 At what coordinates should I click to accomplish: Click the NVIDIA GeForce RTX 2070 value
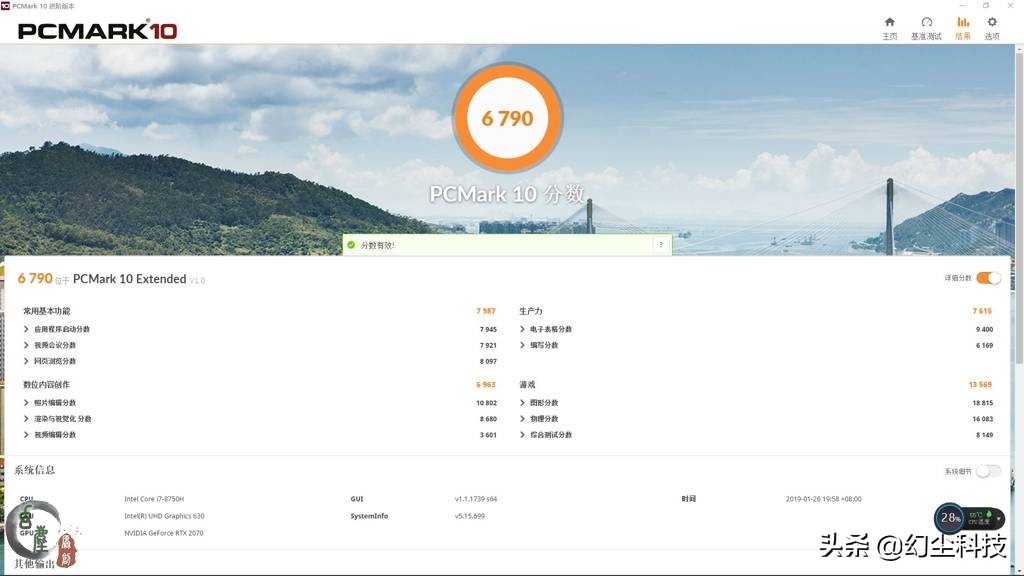point(164,533)
